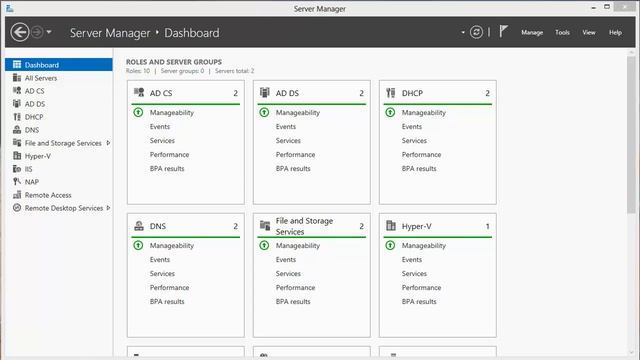The image size is (640, 360).
Task: Click the vertical scrollbar thumb
Action: [631, 135]
